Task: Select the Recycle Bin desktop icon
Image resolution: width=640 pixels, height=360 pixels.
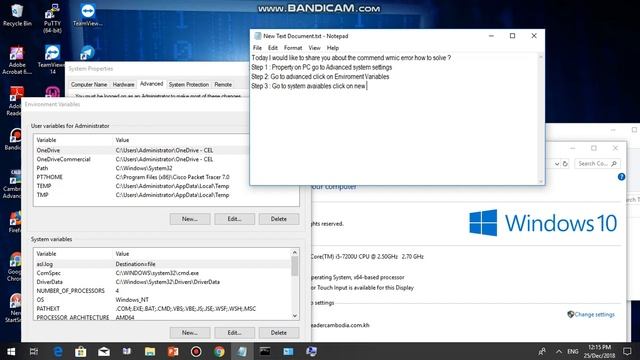Action: (x=17, y=15)
